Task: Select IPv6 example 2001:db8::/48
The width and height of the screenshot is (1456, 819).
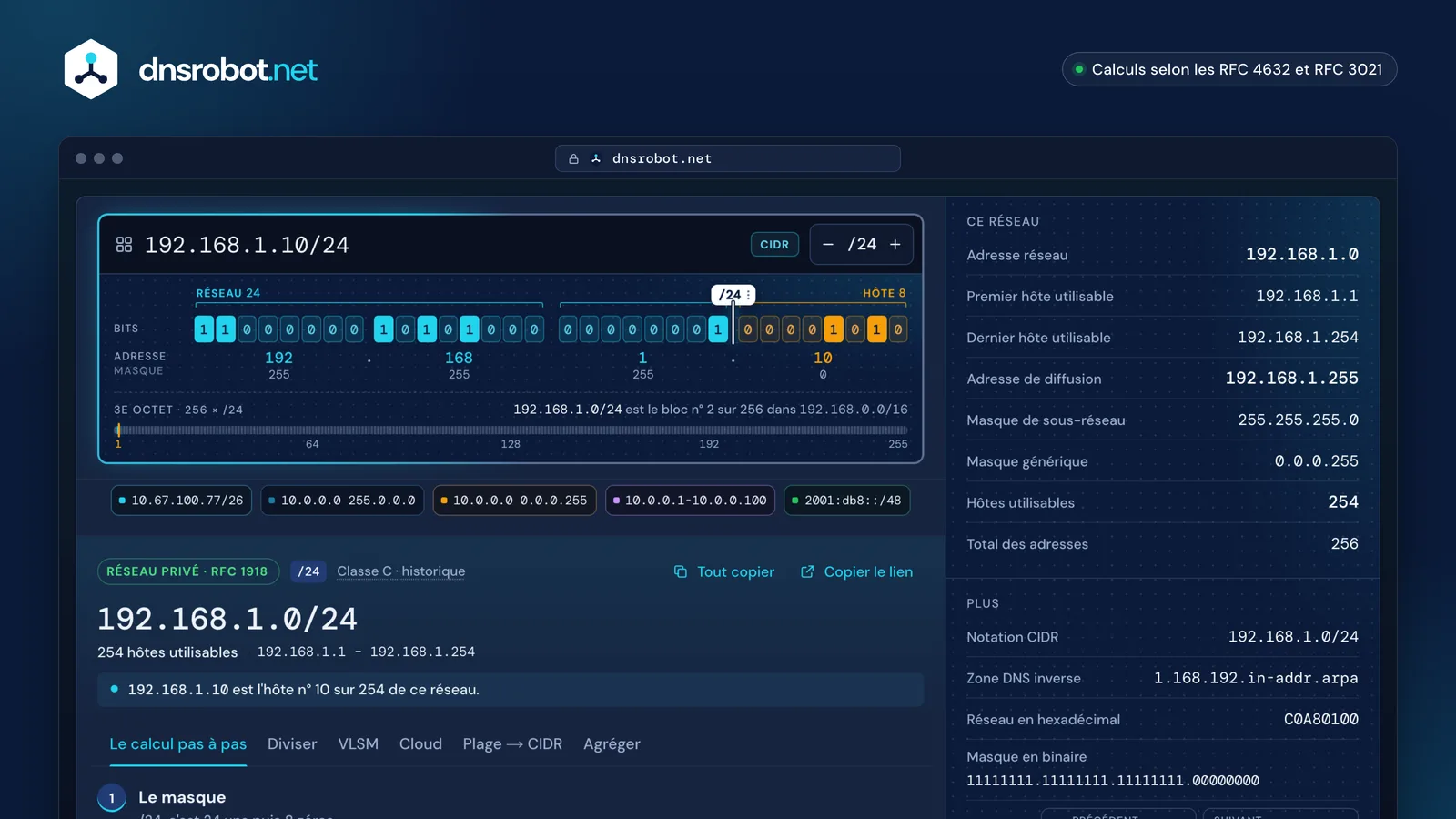Action: click(847, 500)
